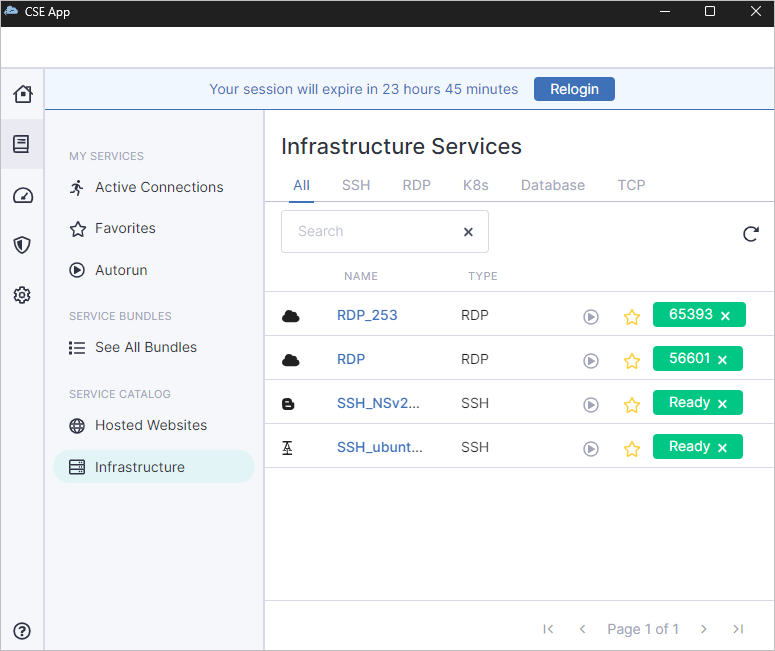Open the dashboard gauge icon in sidebar
Viewport: 775px width, 651px height.
22,195
